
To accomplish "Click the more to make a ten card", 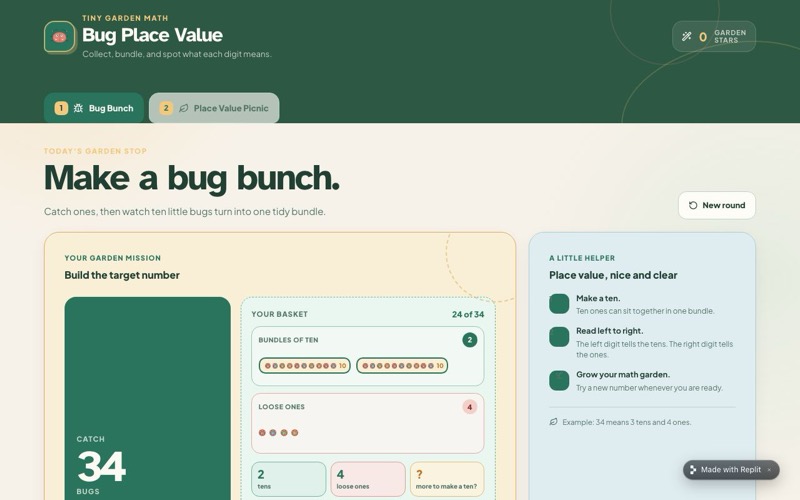I will click(447, 479).
